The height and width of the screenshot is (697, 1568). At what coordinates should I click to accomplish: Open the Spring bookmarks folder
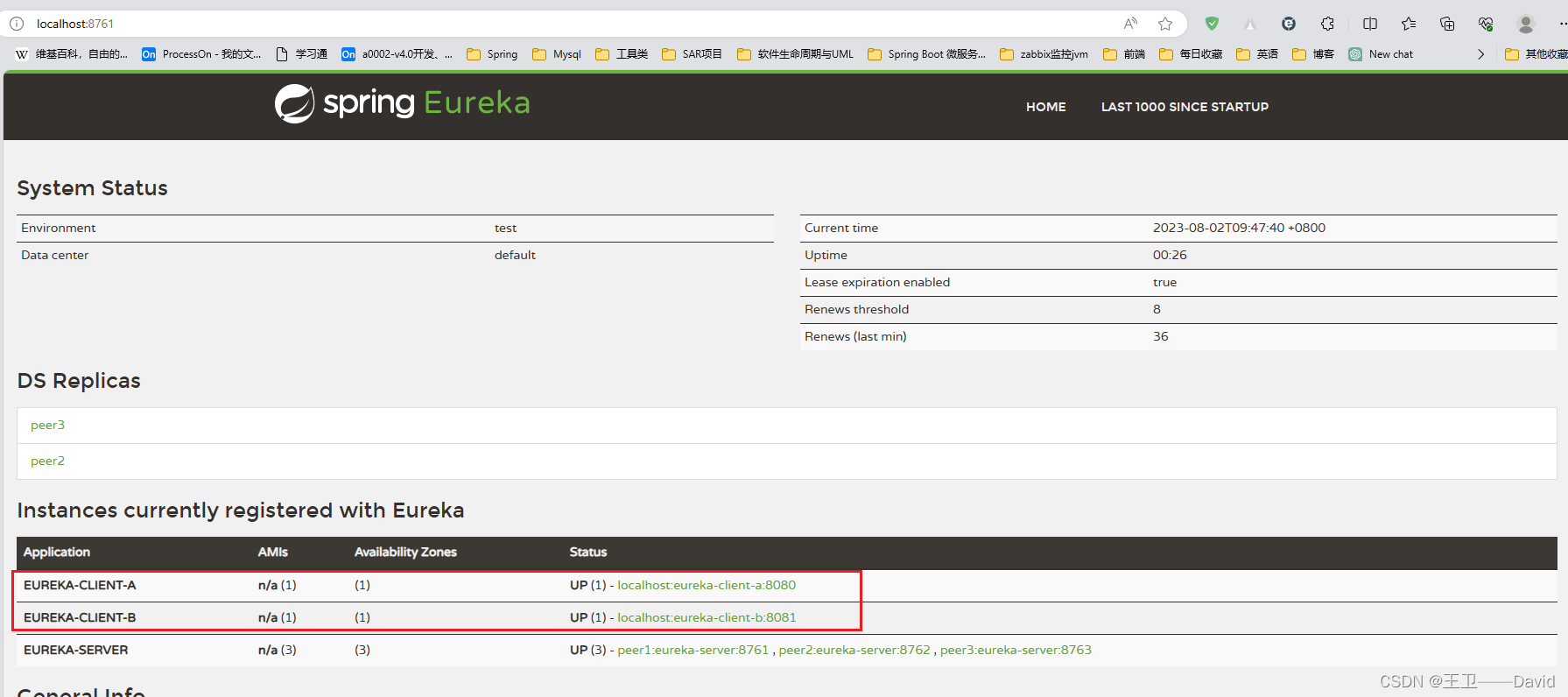(x=492, y=54)
